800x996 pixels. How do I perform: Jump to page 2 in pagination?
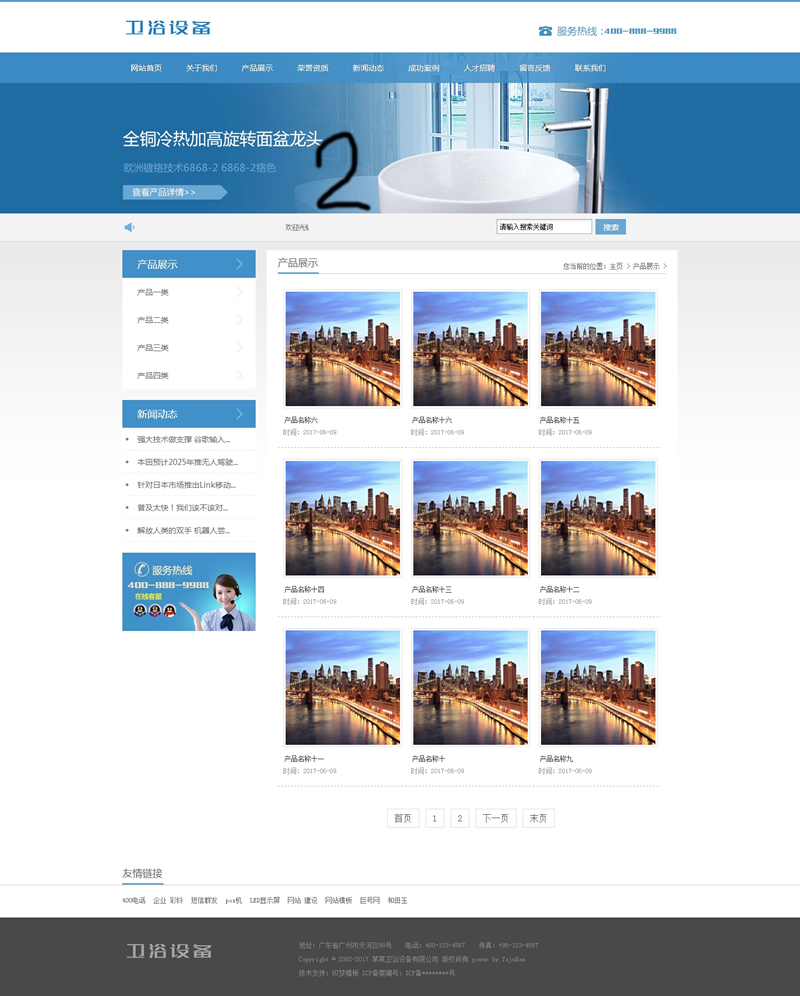pyautogui.click(x=460, y=818)
